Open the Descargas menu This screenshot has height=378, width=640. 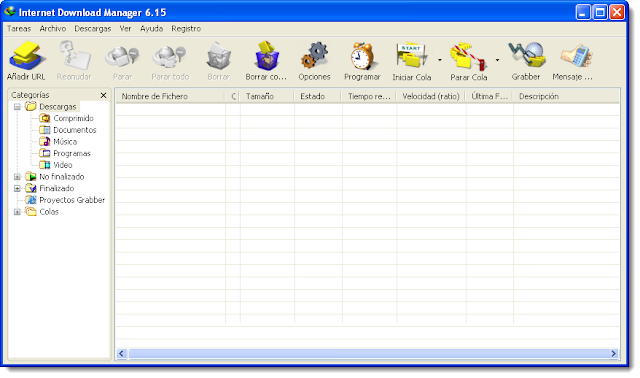coord(93,29)
